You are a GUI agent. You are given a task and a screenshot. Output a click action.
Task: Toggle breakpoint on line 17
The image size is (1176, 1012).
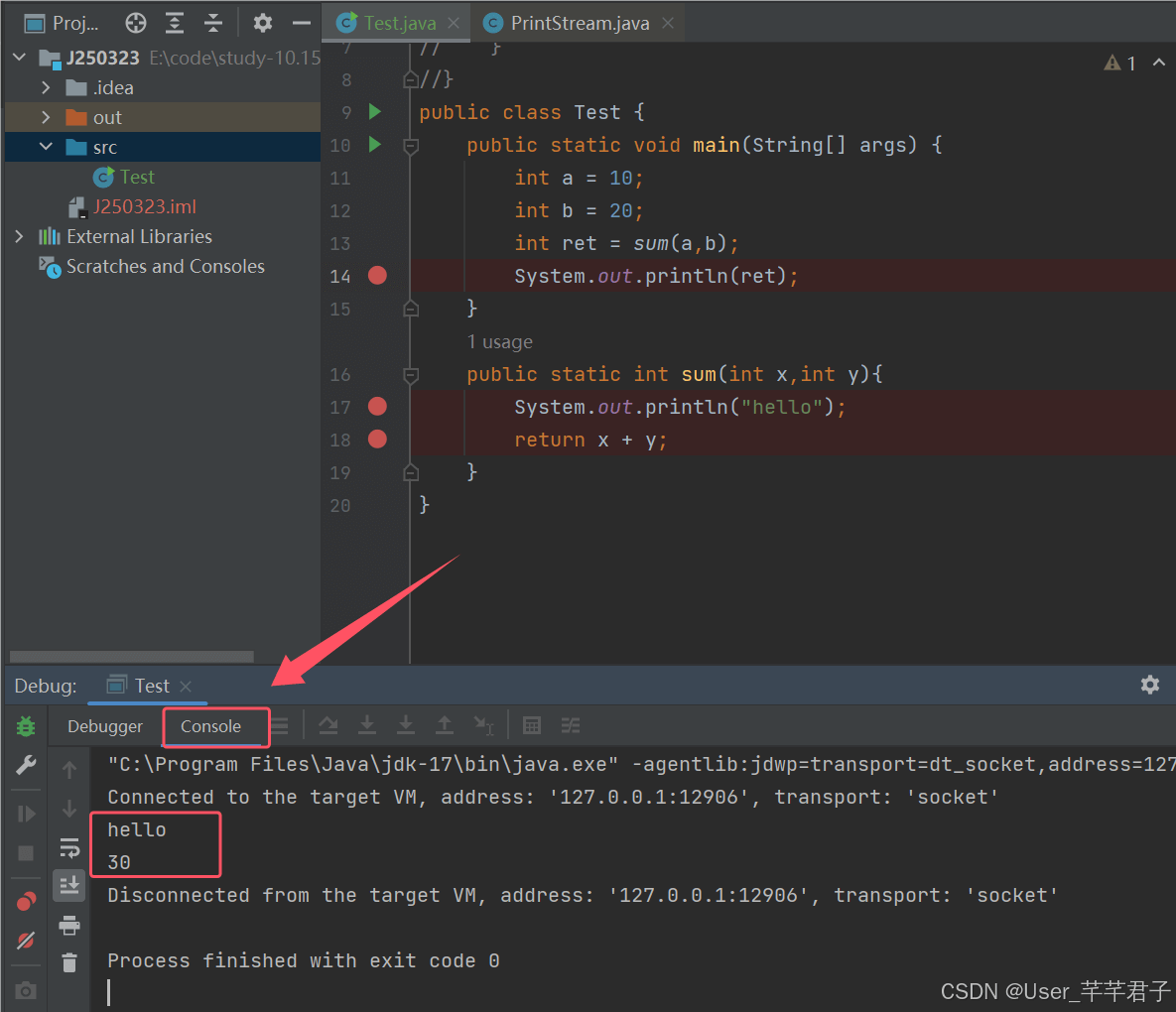click(377, 407)
